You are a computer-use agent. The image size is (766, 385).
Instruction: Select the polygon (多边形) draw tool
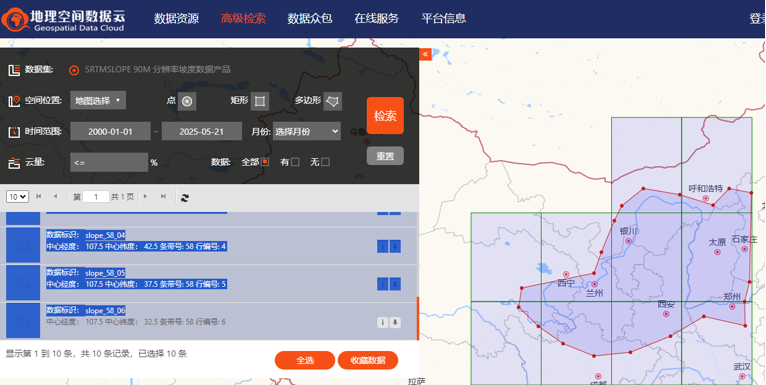[333, 101]
